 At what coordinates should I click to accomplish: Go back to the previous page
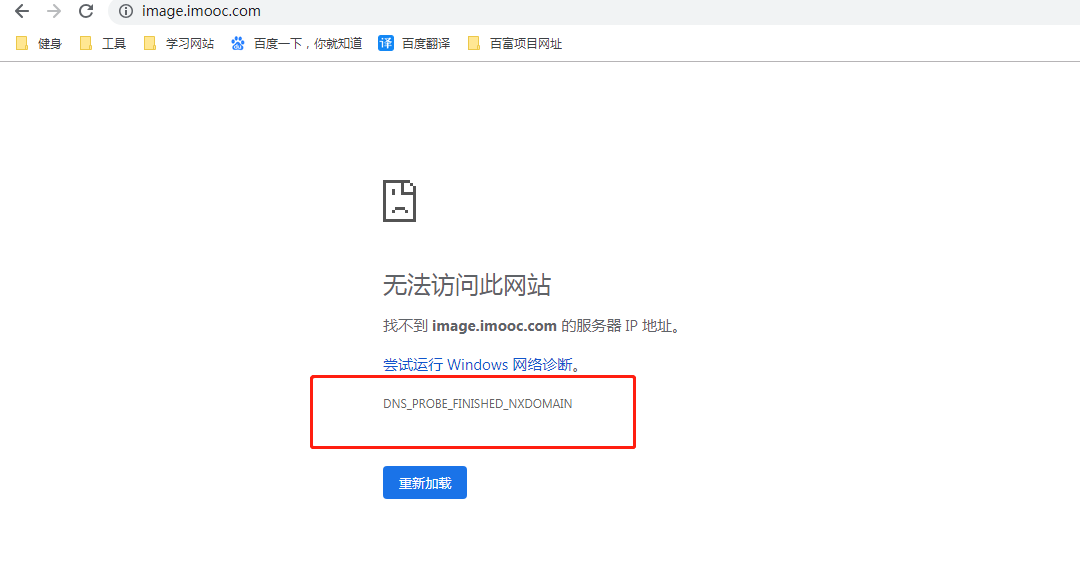22,11
